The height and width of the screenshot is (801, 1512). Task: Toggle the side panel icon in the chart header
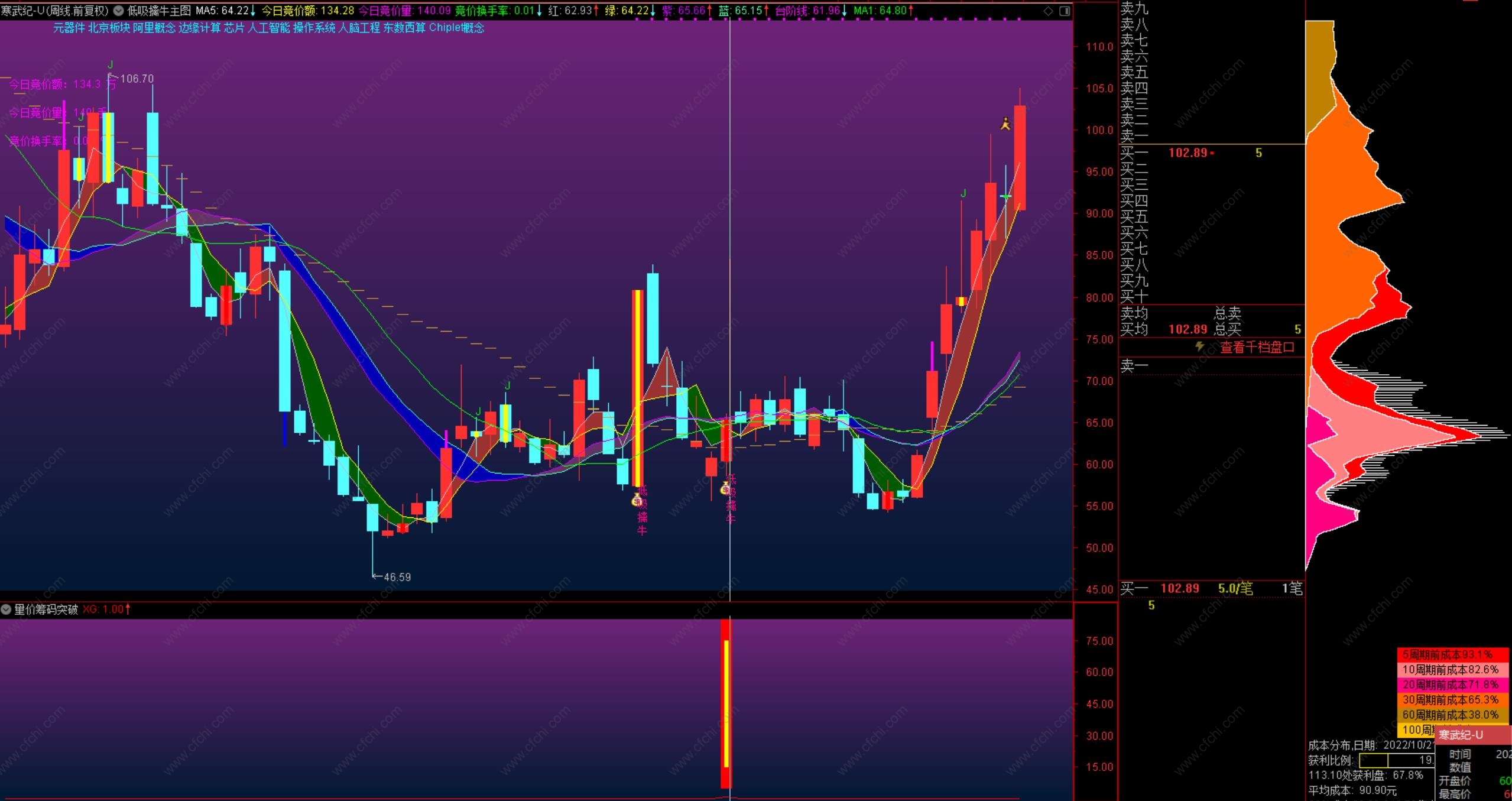point(1065,11)
